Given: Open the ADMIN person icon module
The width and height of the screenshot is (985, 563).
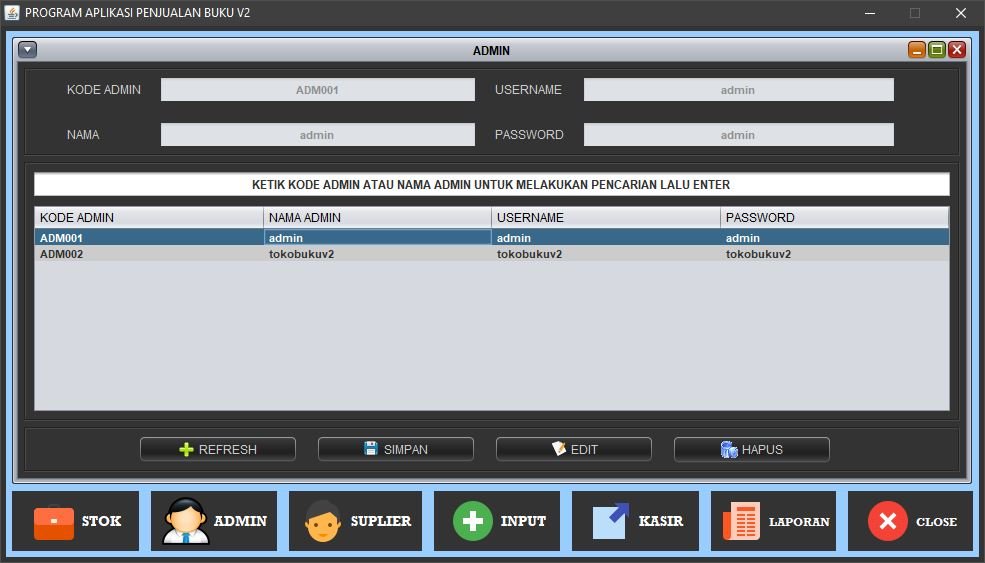Looking at the screenshot, I should pyautogui.click(x=215, y=521).
